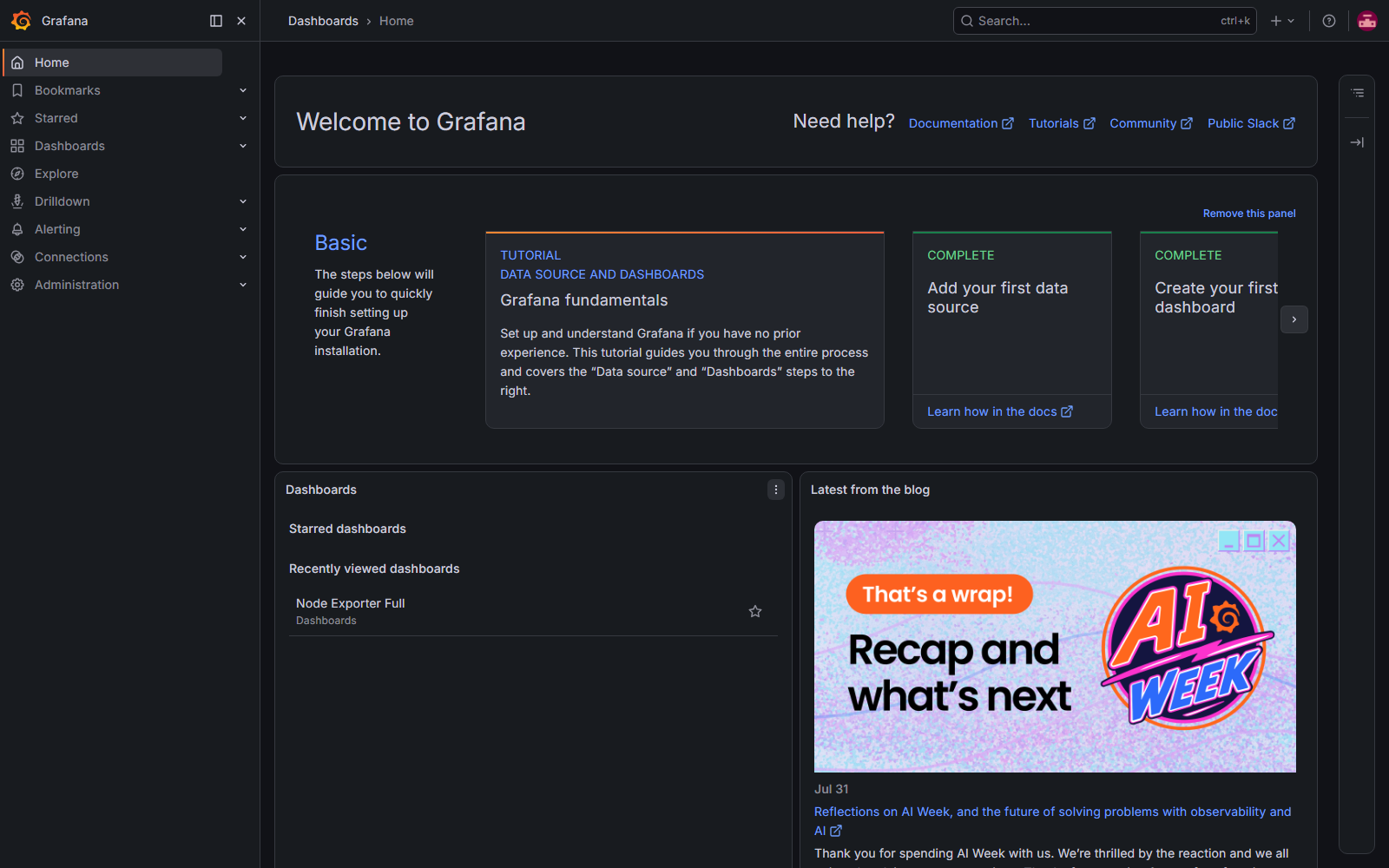Click the outline list icon in right rail
The height and width of the screenshot is (868, 1389).
pyautogui.click(x=1358, y=93)
